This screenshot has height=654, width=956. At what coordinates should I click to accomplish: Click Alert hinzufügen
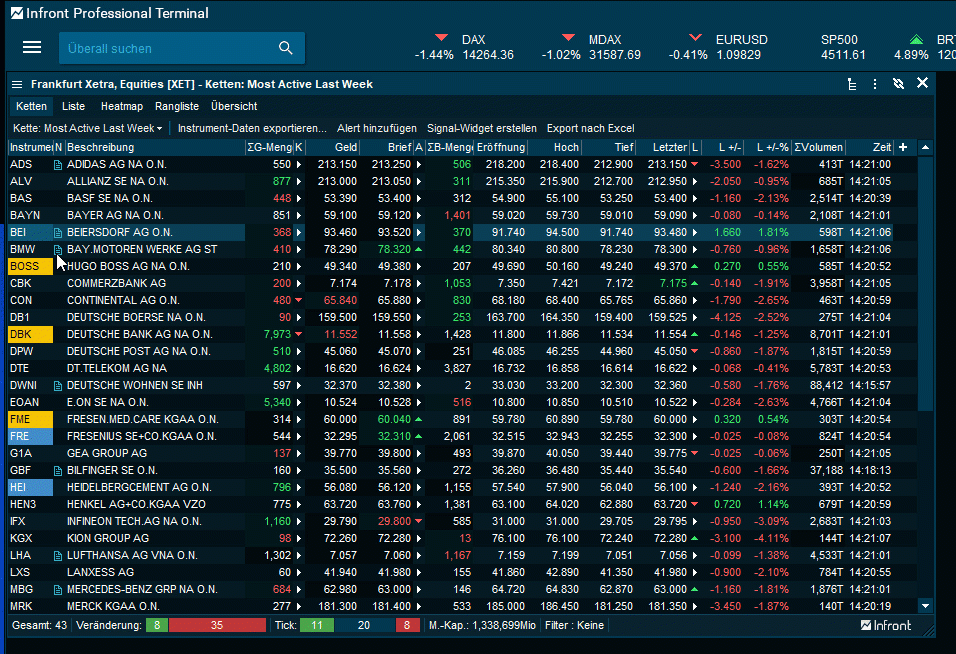click(x=376, y=128)
